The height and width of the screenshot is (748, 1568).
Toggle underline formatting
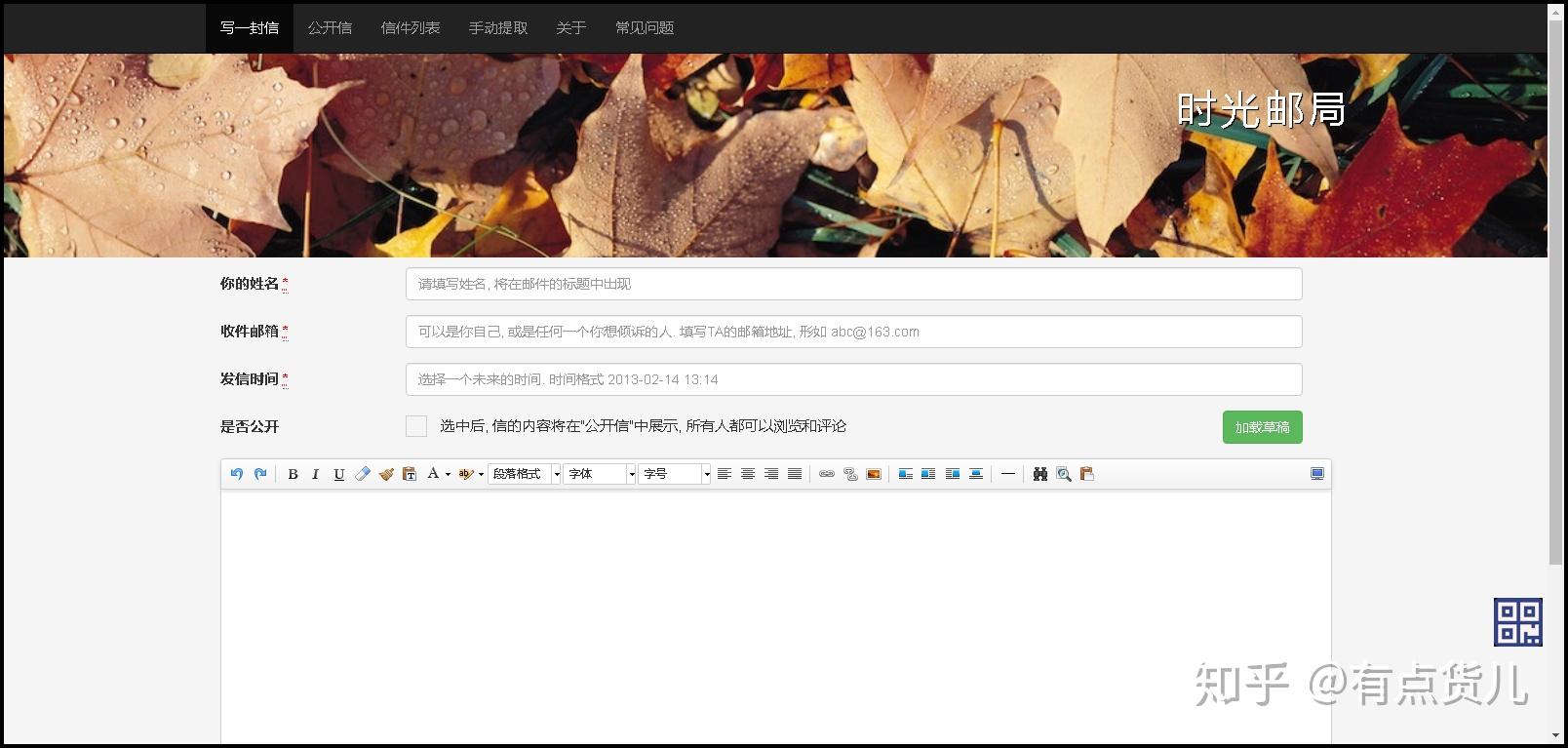click(x=339, y=474)
